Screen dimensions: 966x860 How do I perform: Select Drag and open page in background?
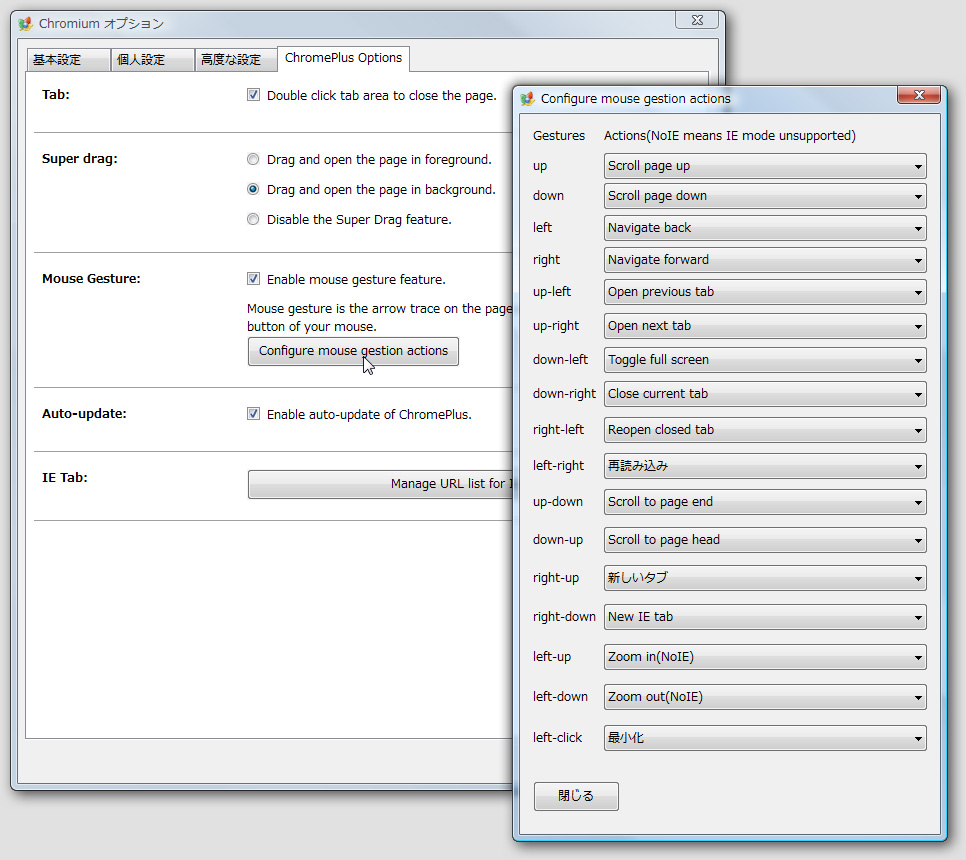pos(253,189)
